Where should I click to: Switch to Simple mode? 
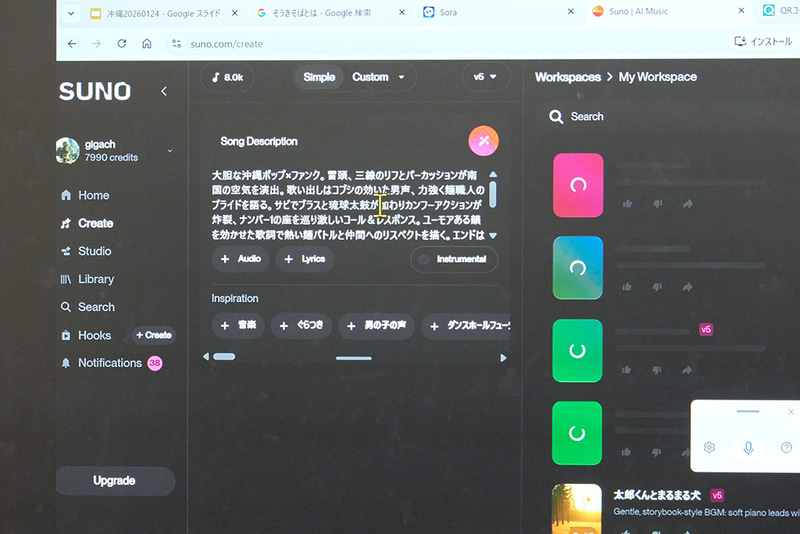(319, 78)
